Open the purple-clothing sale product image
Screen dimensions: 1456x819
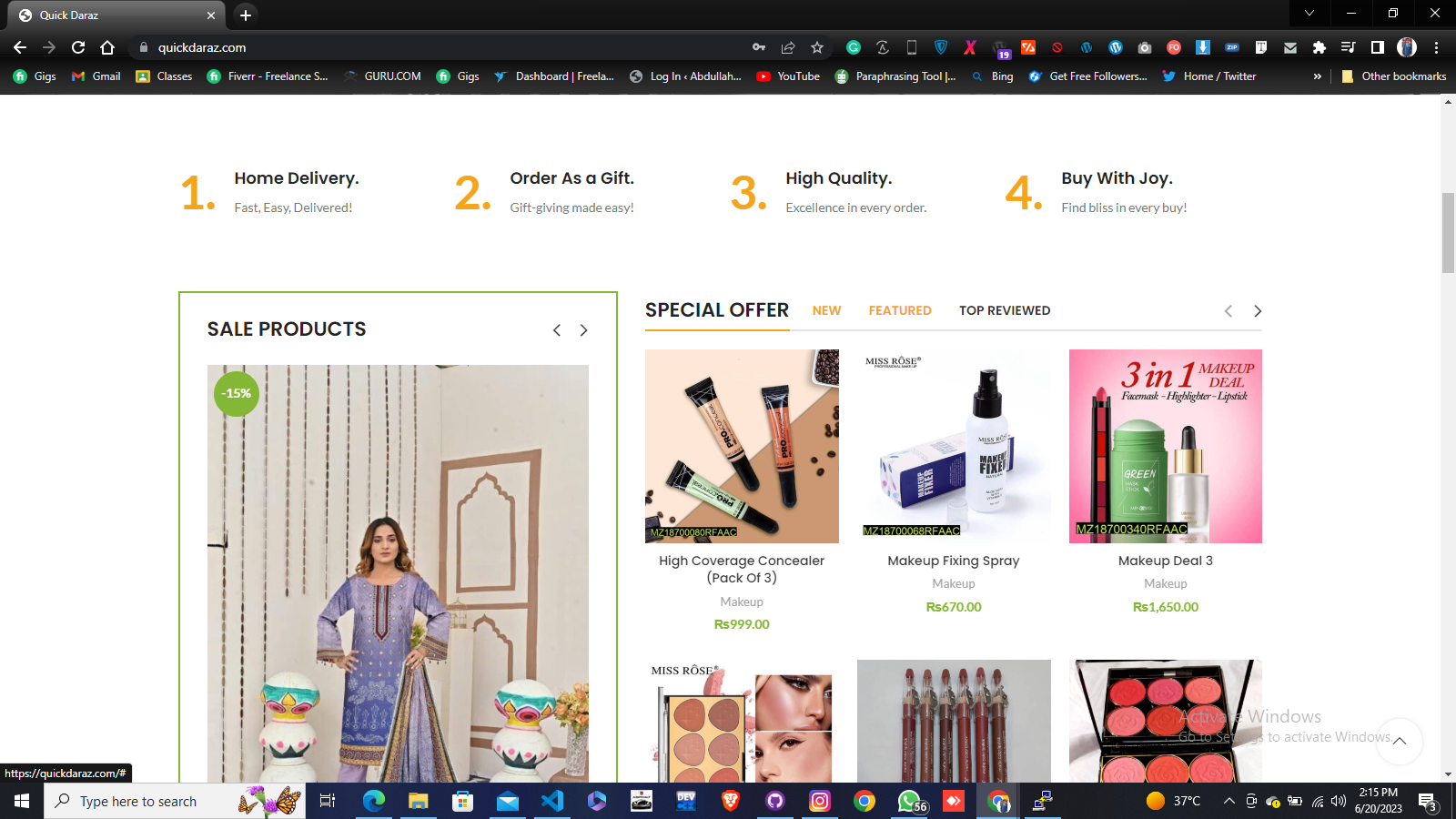point(398,573)
